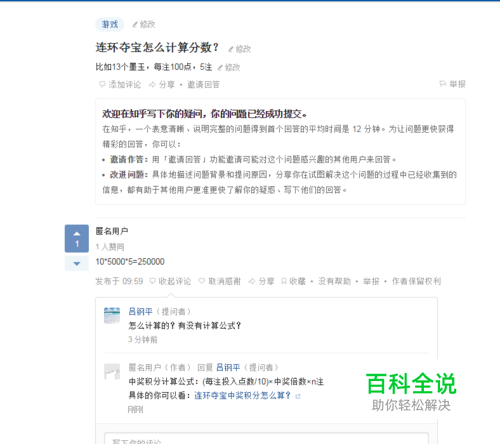Screen dimensions: 500x444
Task: Click 作者保留权利 notice
Action: tap(416, 281)
